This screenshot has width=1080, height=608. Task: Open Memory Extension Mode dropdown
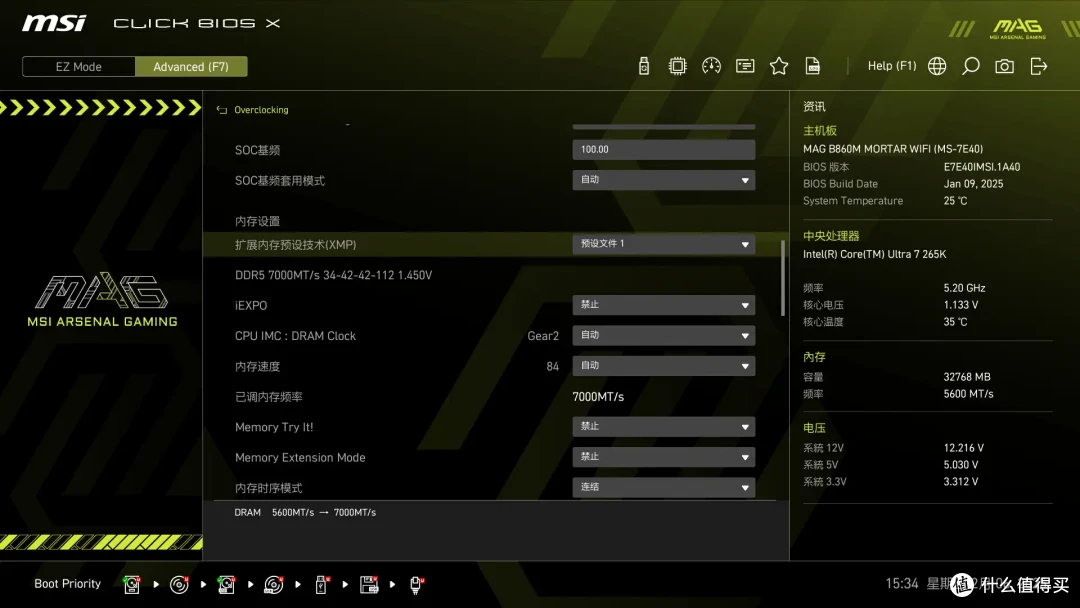[663, 457]
